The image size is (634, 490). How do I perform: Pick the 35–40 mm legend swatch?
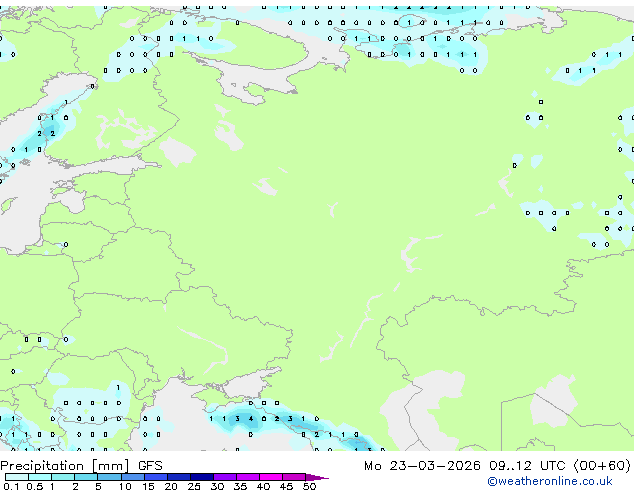point(247,477)
